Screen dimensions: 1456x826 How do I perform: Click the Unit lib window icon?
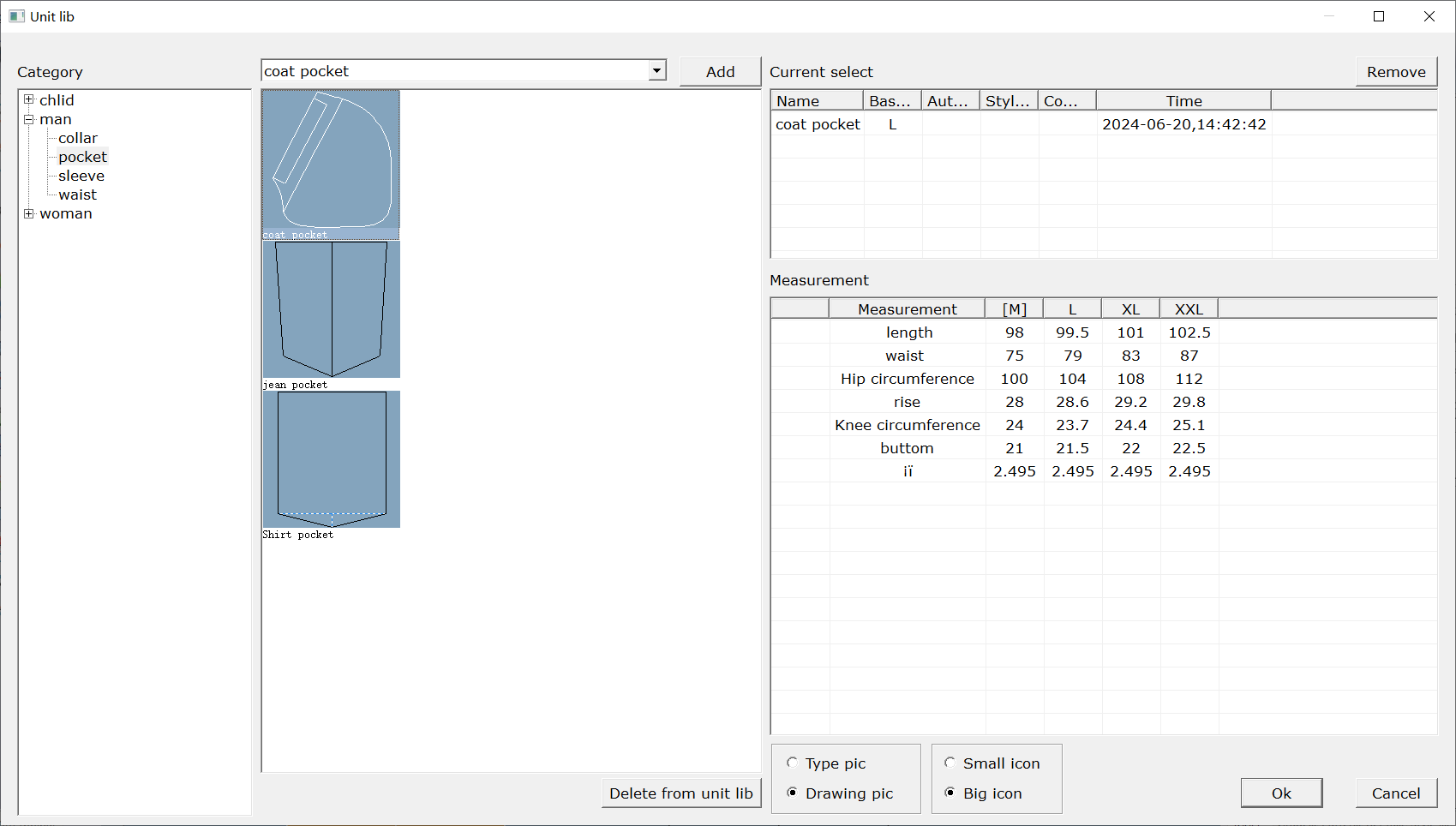[x=16, y=16]
